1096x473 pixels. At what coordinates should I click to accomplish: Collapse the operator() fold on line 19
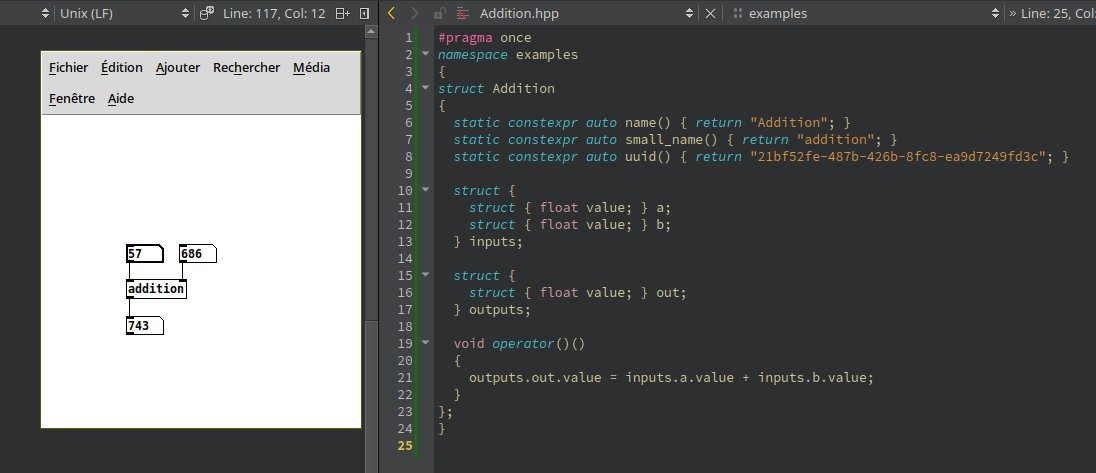(x=425, y=343)
